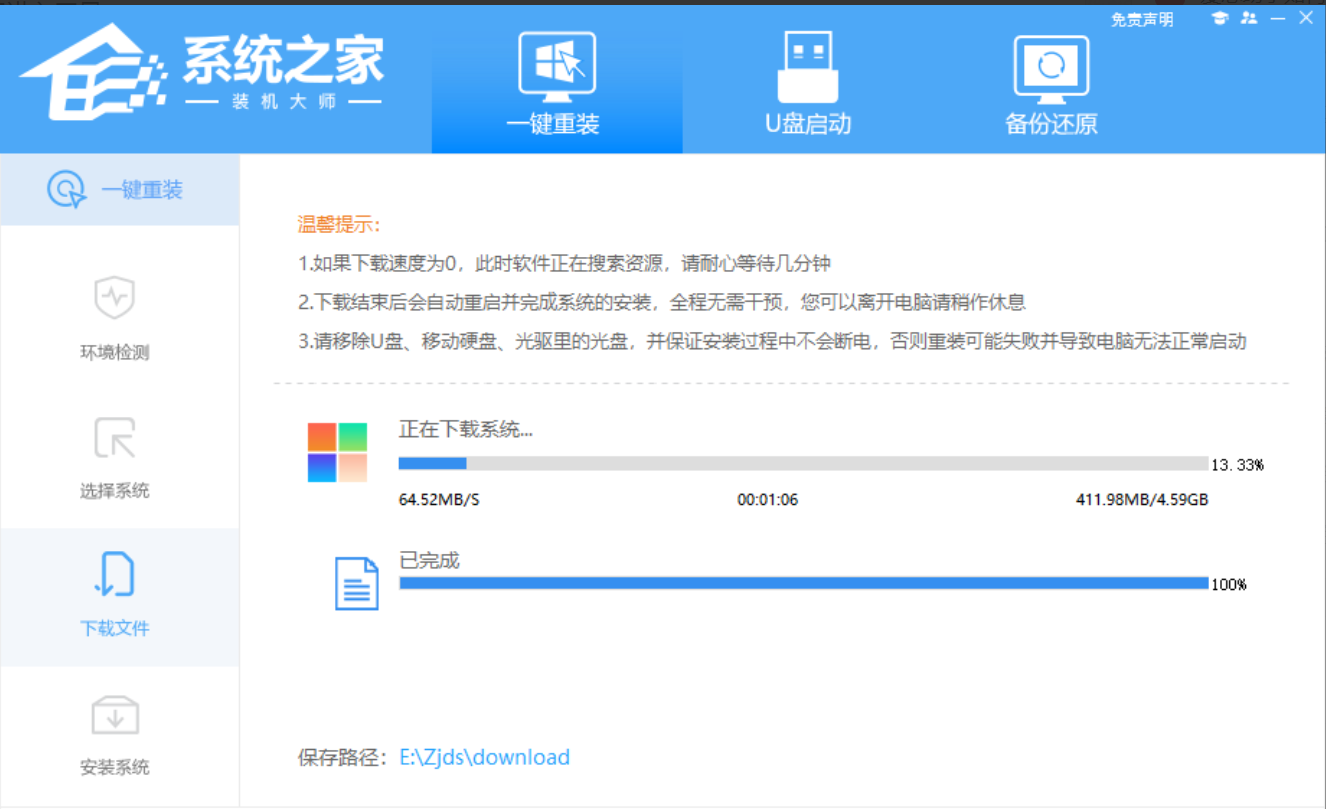
Task: Click the refresh monitor icon above 备份还原
Action: (1051, 70)
